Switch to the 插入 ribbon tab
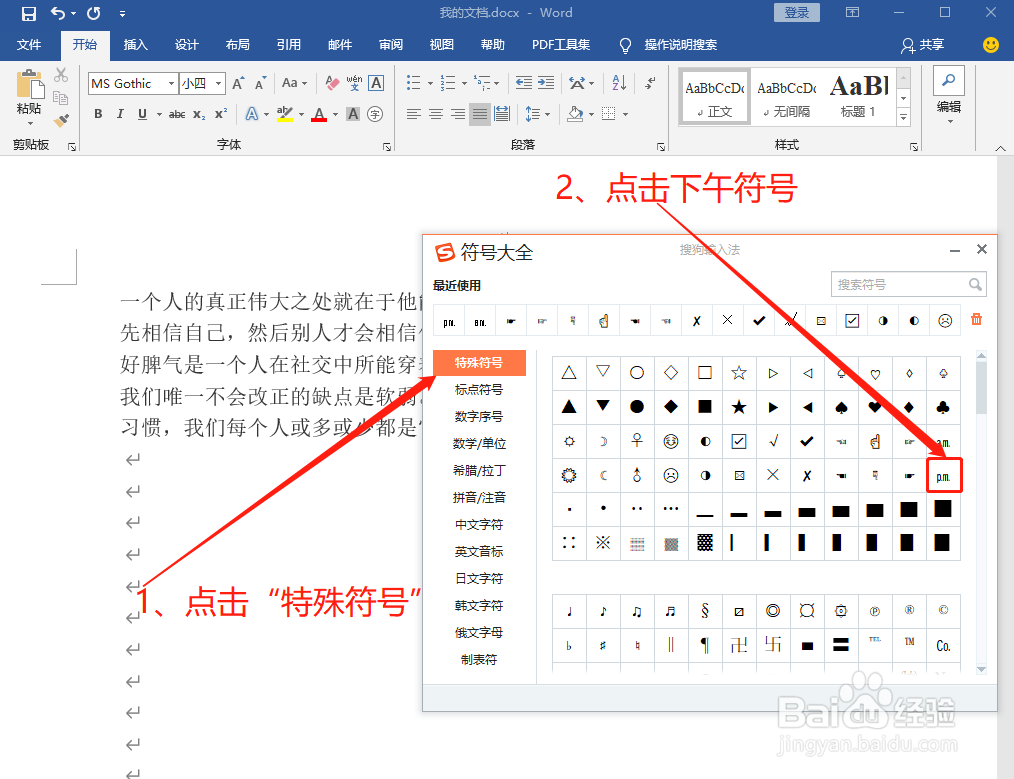The width and height of the screenshot is (1014, 779). click(x=135, y=45)
